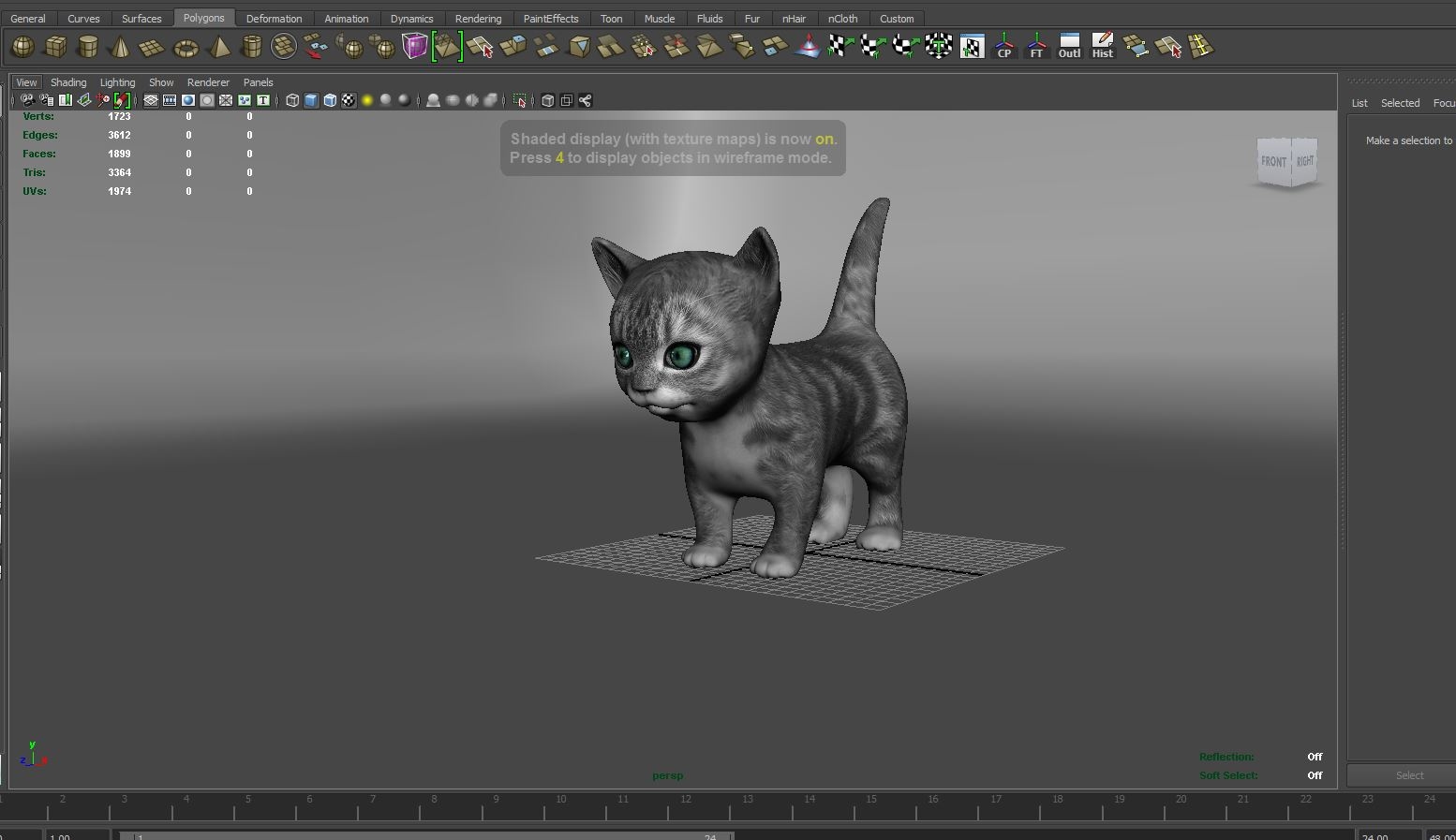
Task: Open the Outliner using the Outl shelf icon
Action: pyautogui.click(x=1069, y=46)
